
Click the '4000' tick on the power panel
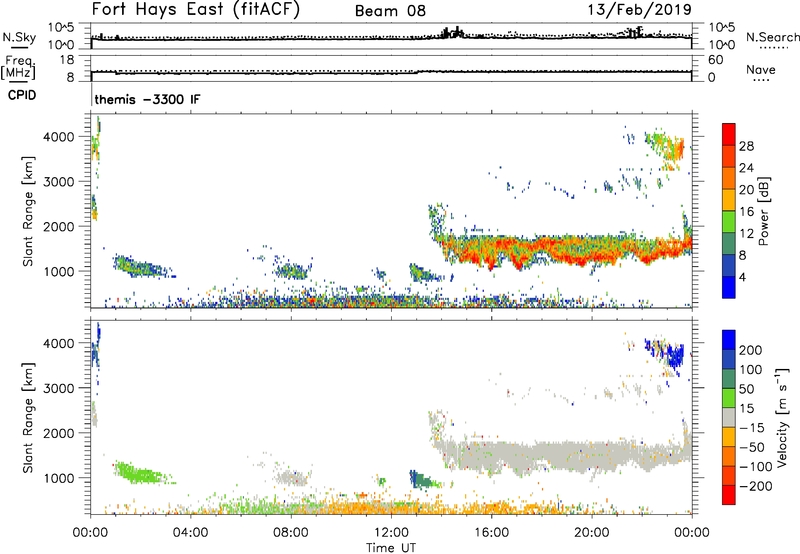[59, 137]
